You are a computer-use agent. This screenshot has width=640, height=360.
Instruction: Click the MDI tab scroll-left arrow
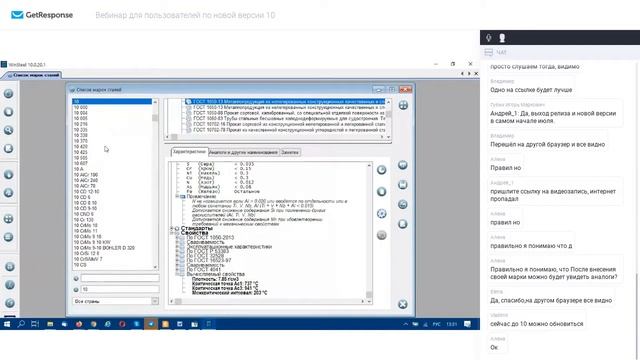[462, 73]
